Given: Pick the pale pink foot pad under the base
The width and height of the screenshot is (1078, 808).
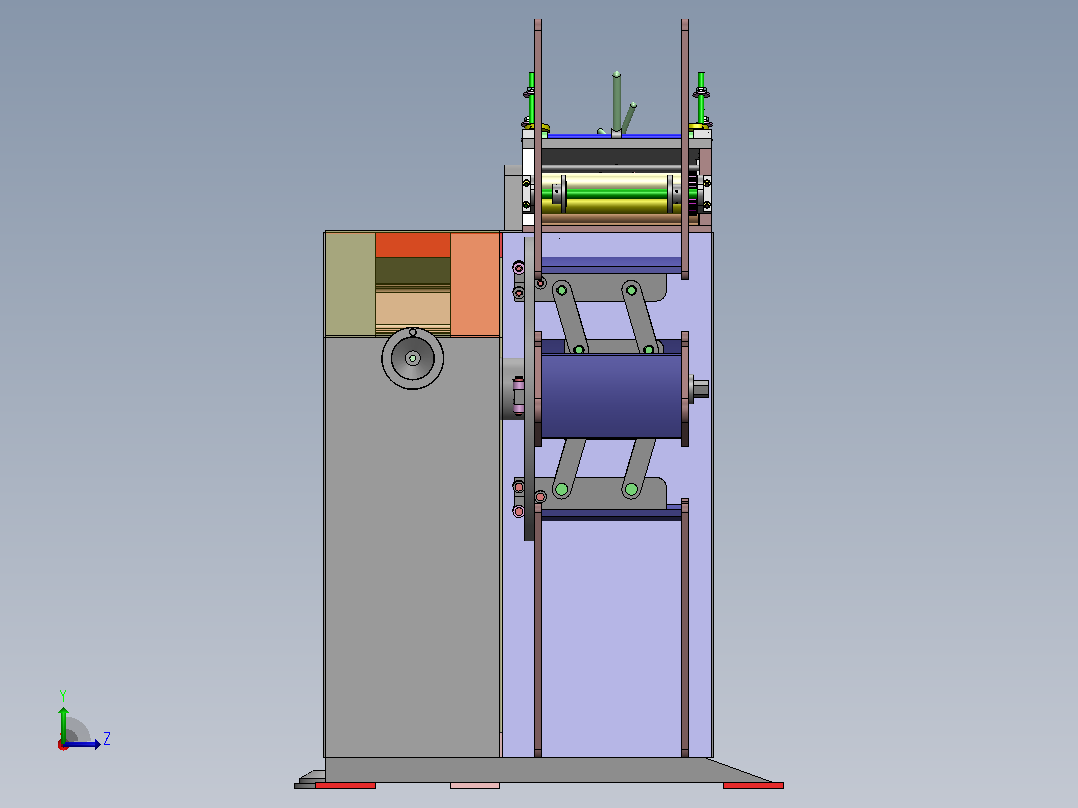Looking at the screenshot, I should tap(474, 785).
